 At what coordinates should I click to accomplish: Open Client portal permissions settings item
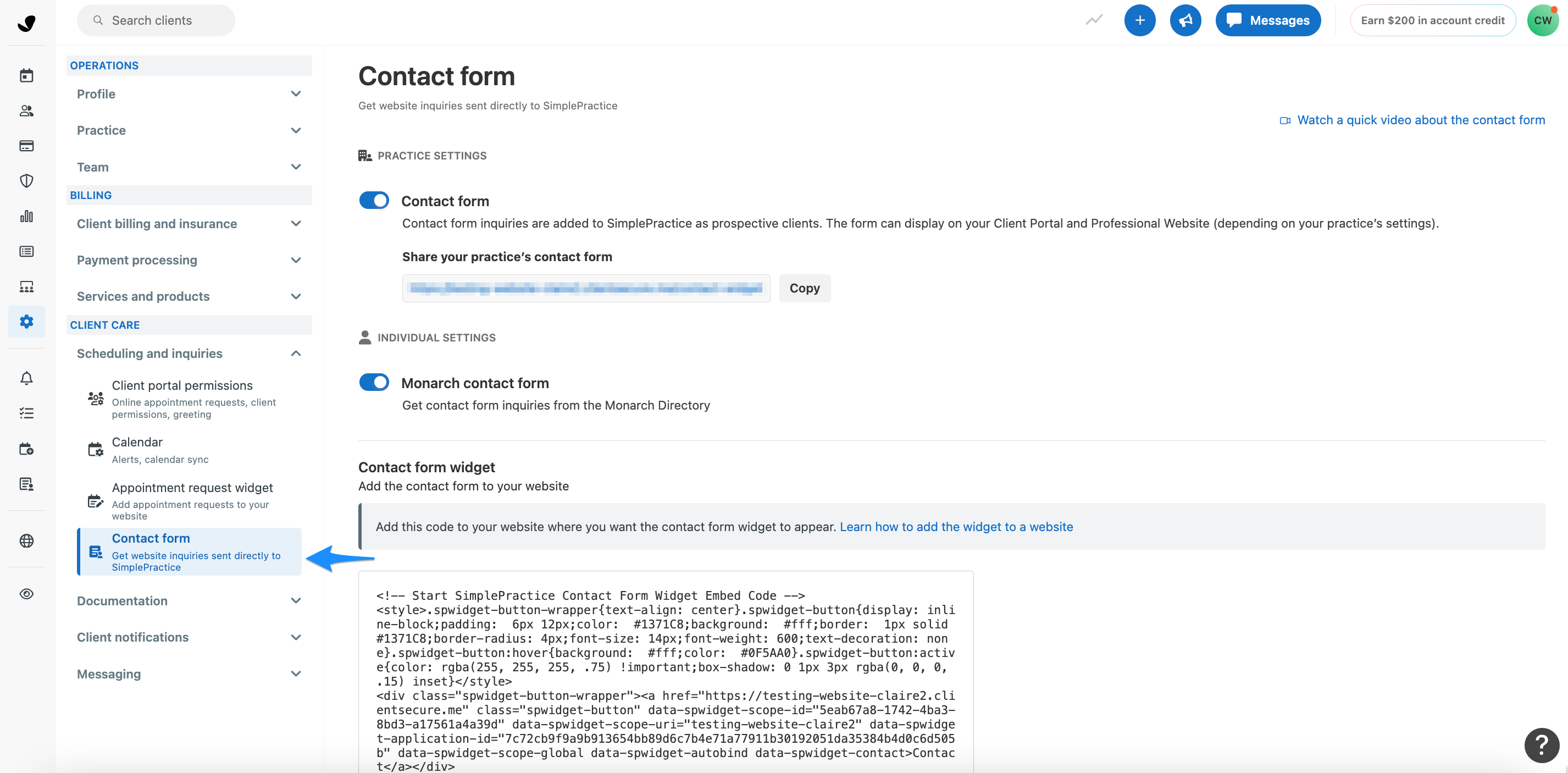(182, 385)
